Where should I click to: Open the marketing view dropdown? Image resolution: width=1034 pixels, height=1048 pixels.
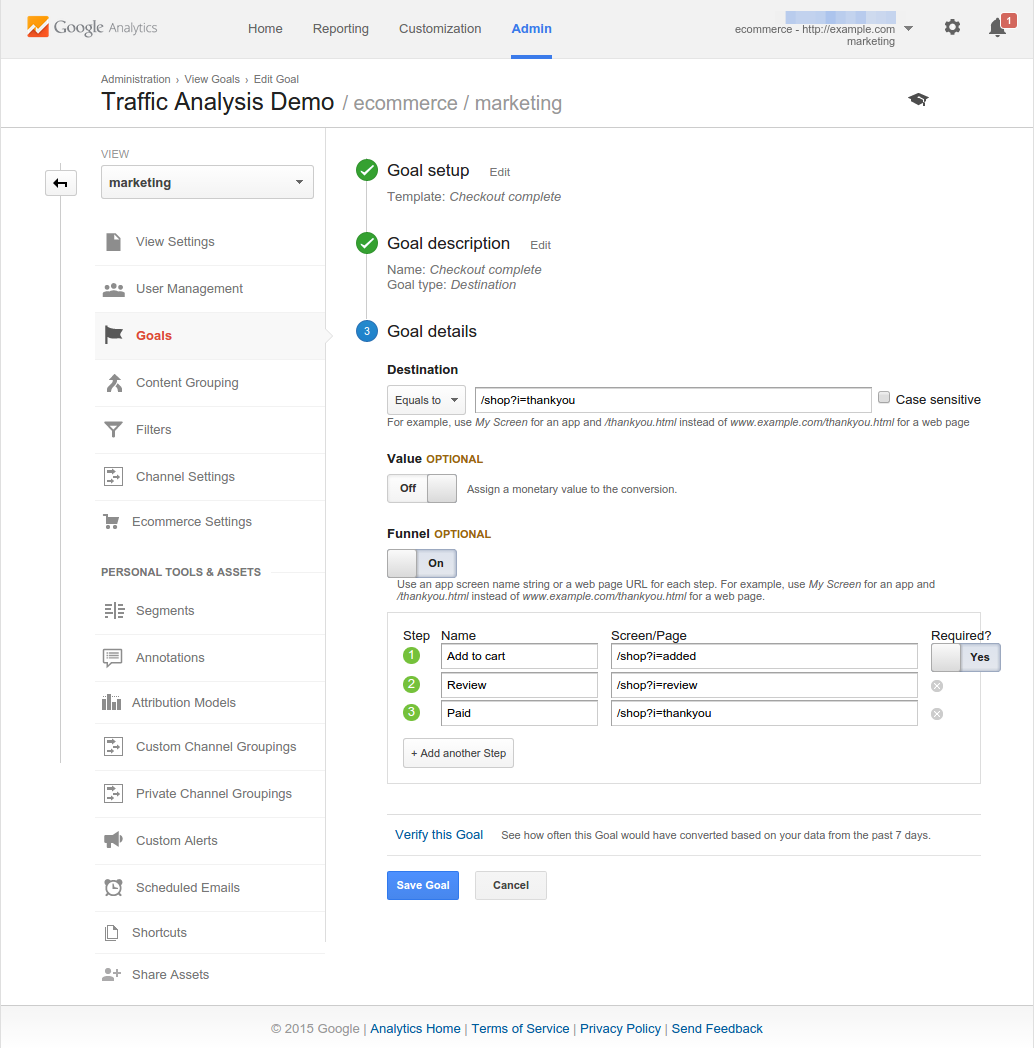click(x=207, y=183)
